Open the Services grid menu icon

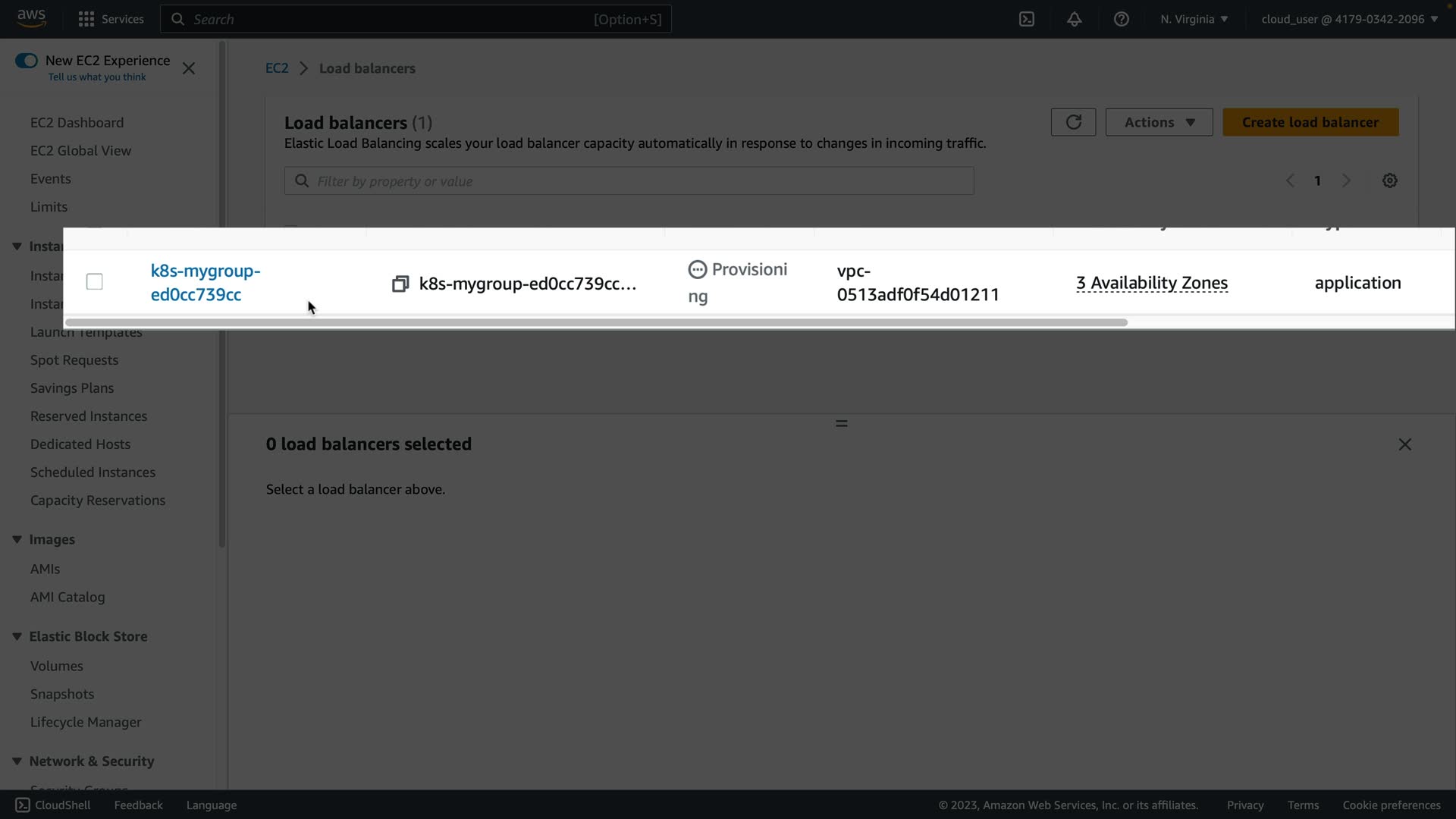pyautogui.click(x=86, y=19)
